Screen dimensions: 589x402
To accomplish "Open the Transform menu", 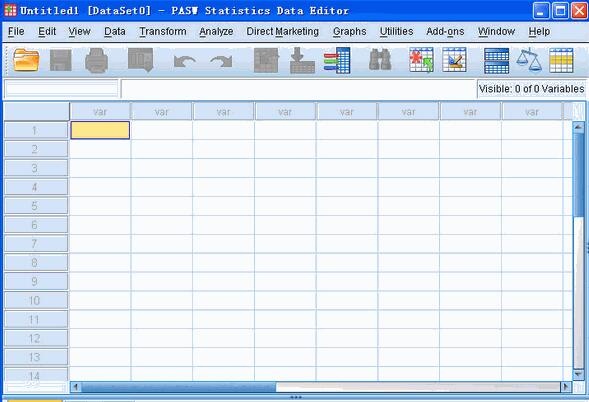I will click(163, 32).
